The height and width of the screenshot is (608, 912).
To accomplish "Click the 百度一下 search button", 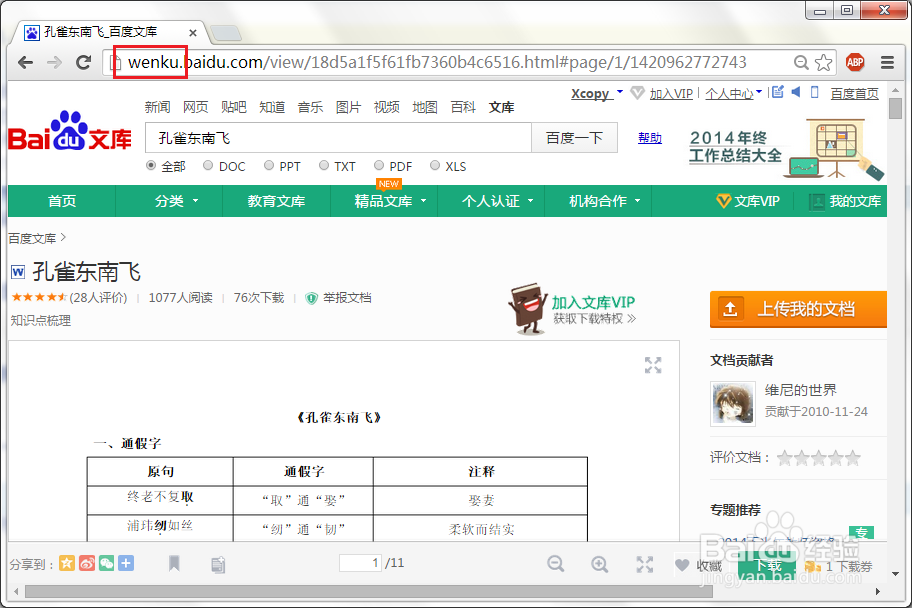I will click(574, 138).
